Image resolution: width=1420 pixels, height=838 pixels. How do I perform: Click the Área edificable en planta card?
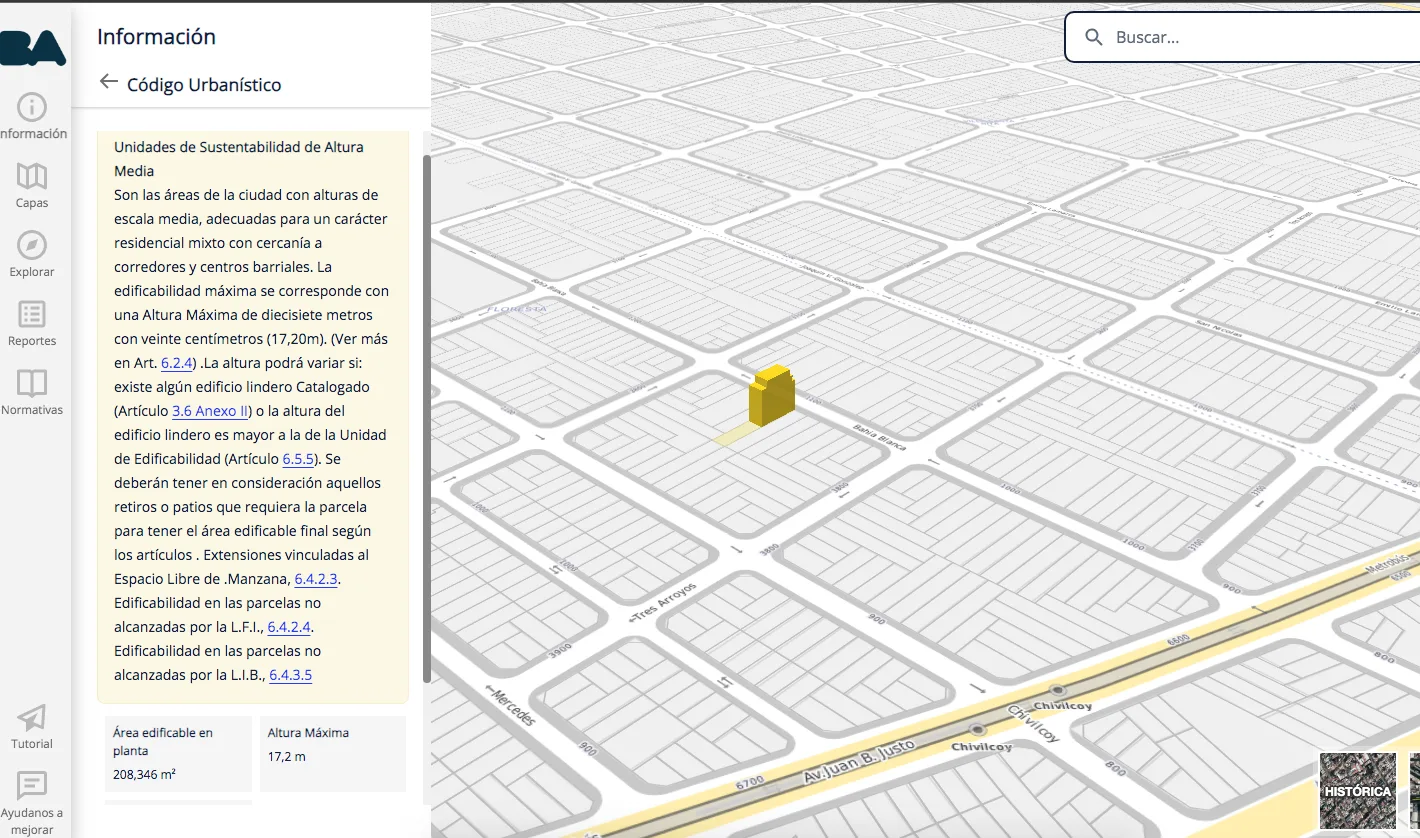tap(178, 754)
